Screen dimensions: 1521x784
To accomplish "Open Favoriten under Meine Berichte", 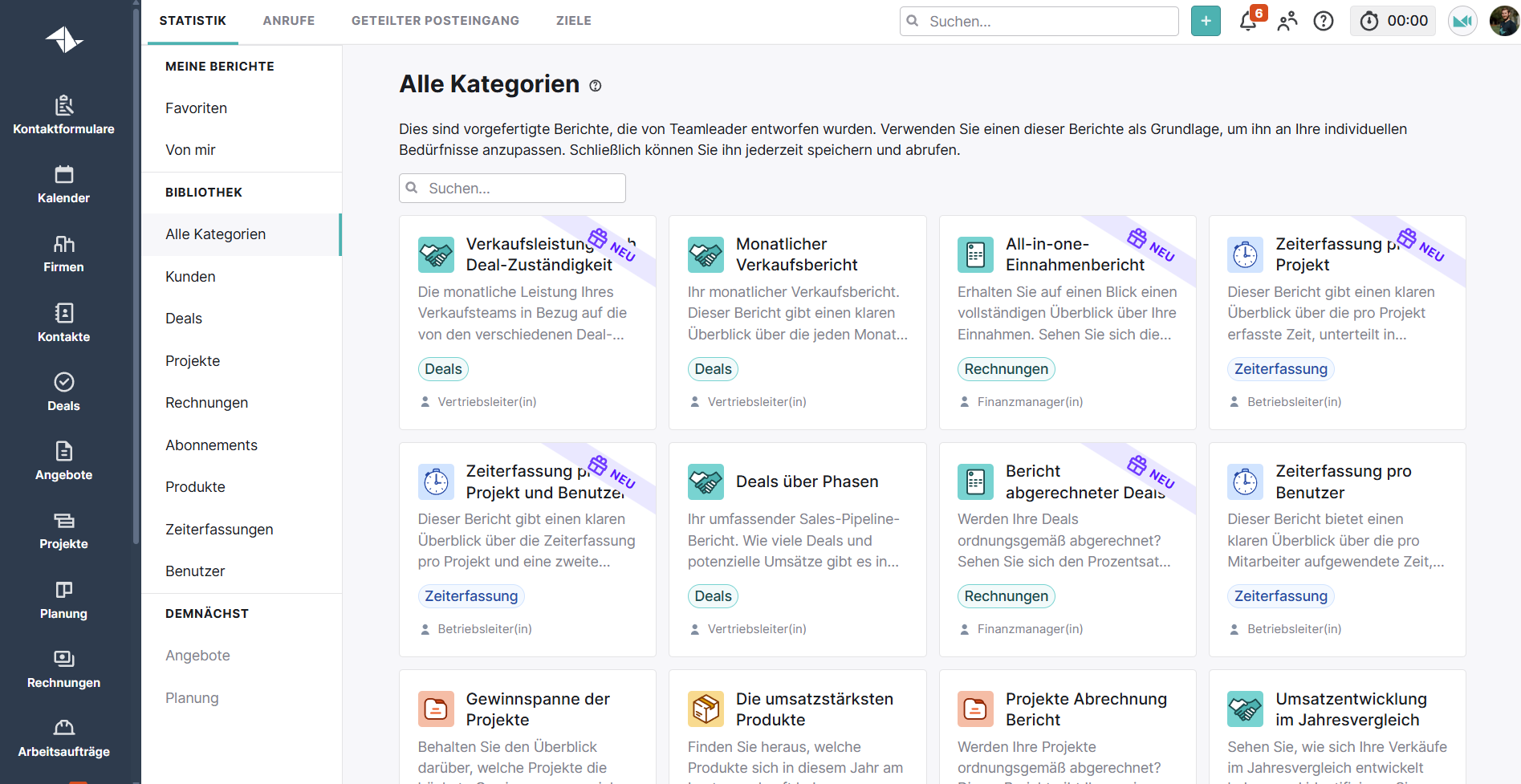I will coord(196,108).
